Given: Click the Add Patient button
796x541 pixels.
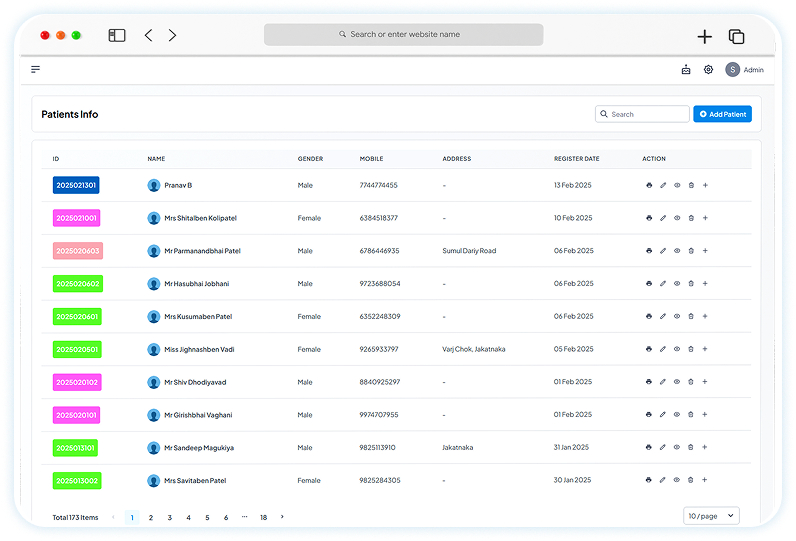Looking at the screenshot, I should pos(722,114).
